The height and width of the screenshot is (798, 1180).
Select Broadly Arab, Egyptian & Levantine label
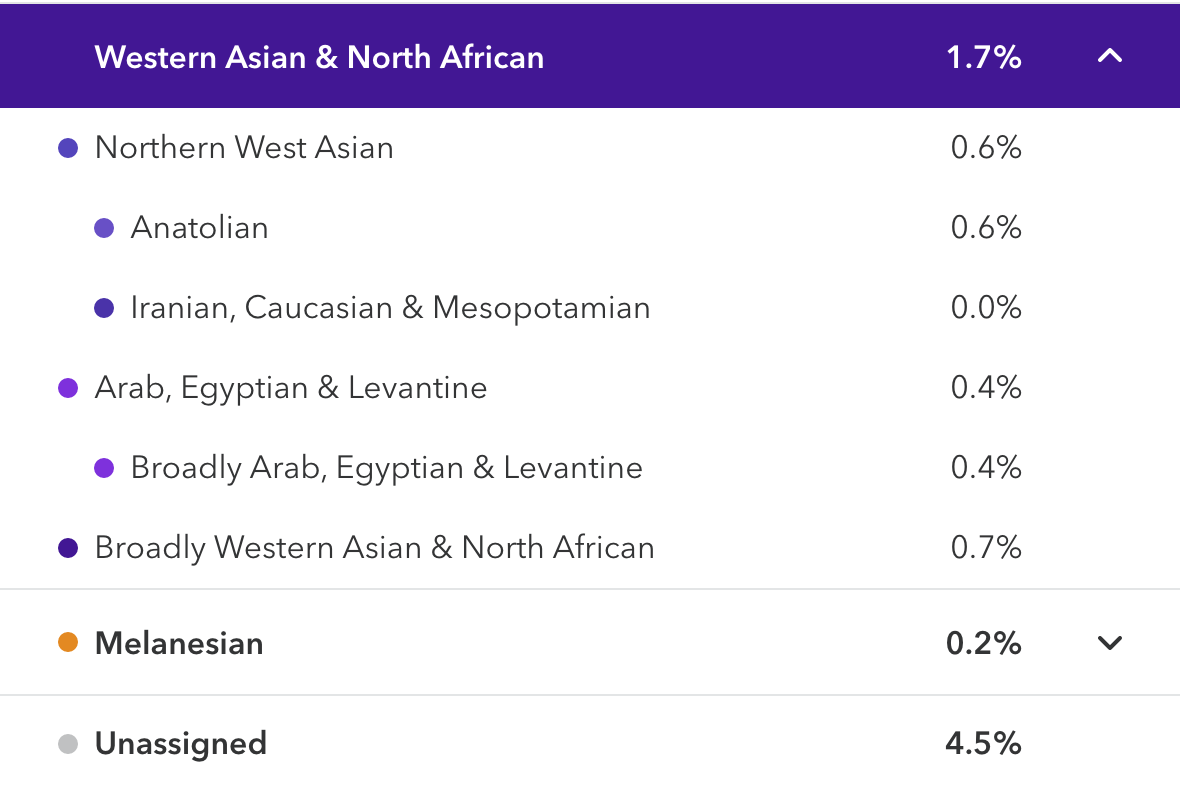tap(386, 468)
